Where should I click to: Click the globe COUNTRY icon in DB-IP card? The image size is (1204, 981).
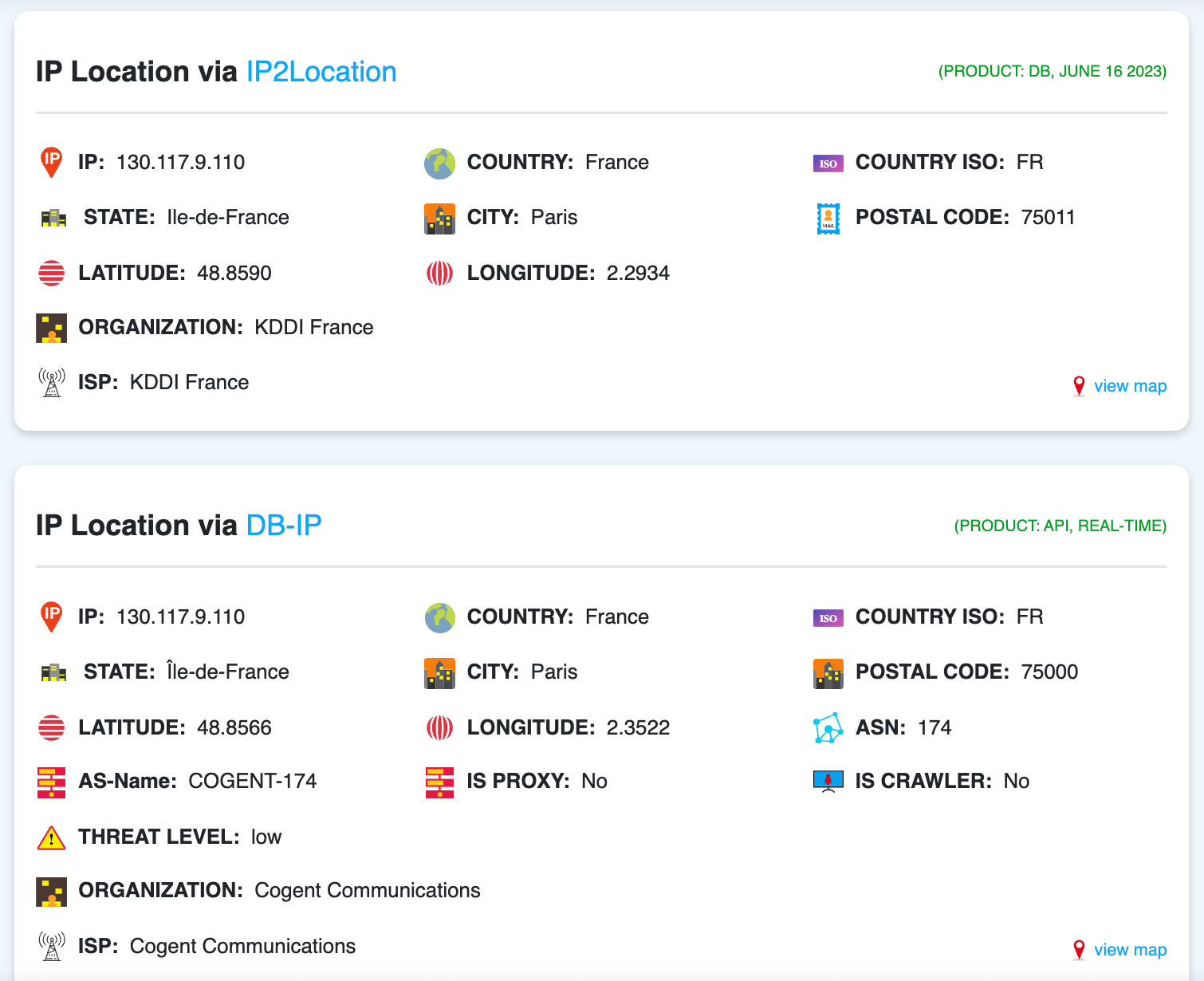(x=439, y=617)
